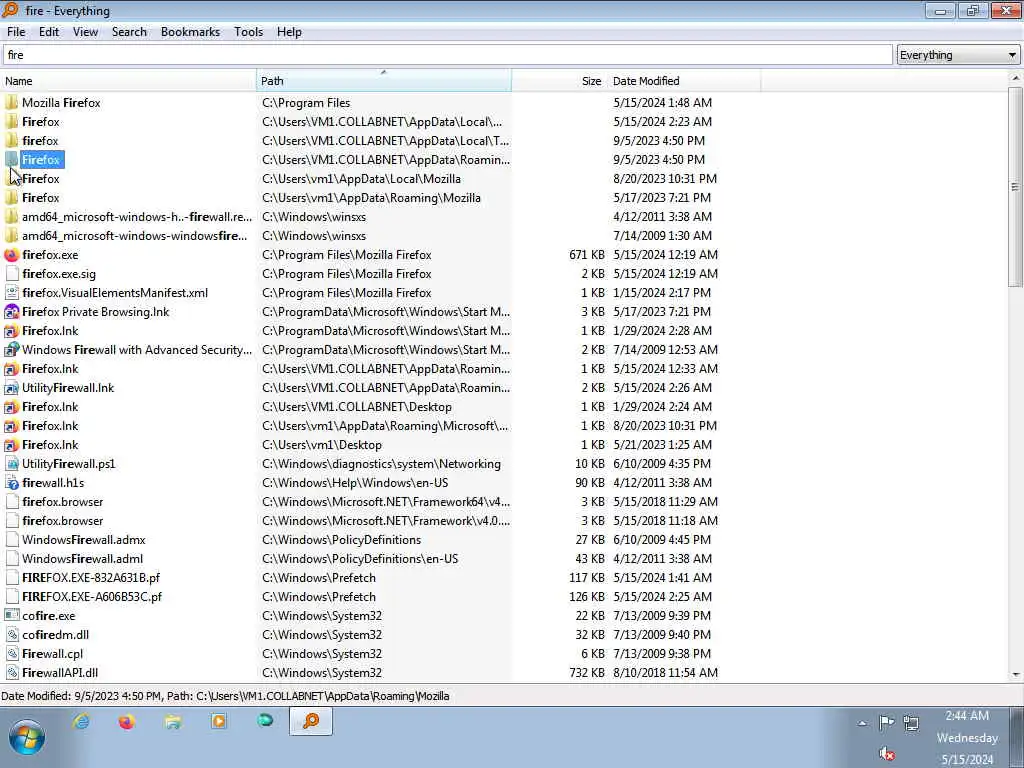Select the WindowsFirewall.adml file name
Screen dimensions: 1024x768
point(82,559)
